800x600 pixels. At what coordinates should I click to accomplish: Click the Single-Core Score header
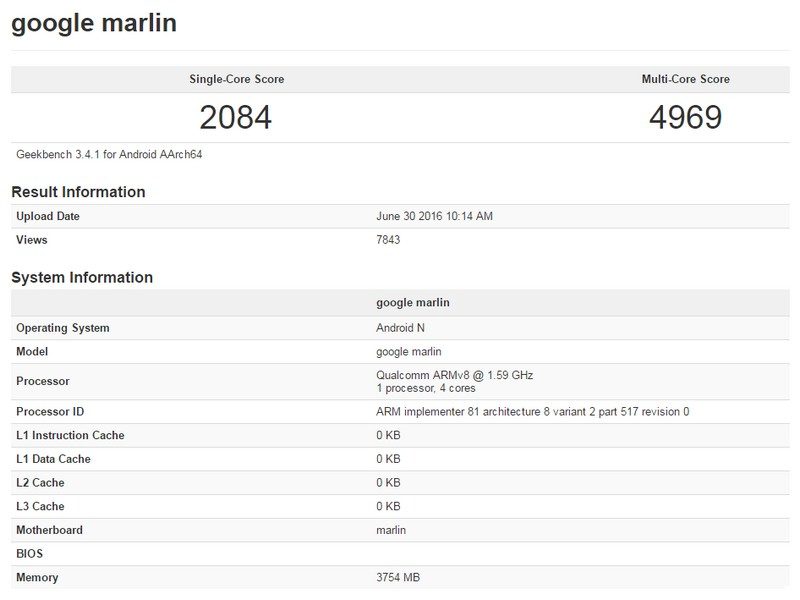(x=236, y=79)
